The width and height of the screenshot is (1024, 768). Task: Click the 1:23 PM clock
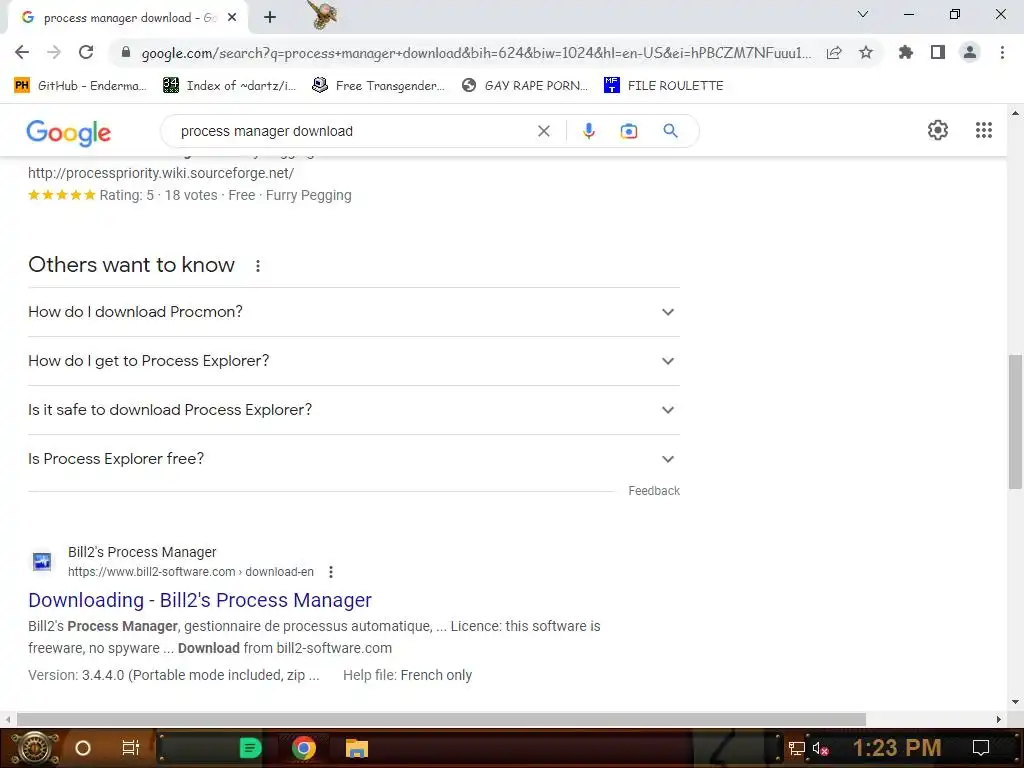click(x=897, y=748)
